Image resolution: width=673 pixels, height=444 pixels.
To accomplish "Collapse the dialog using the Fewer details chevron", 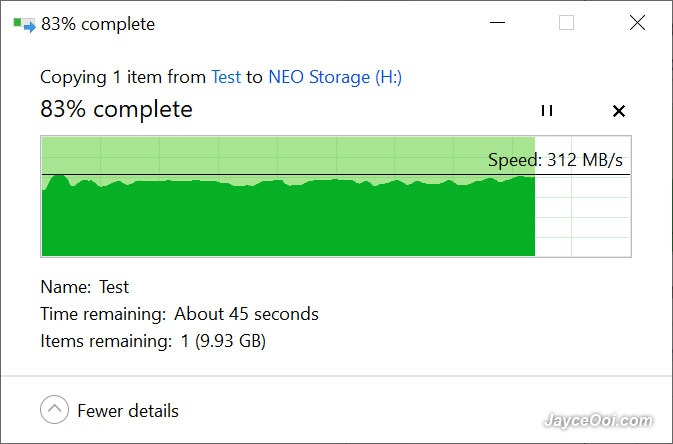I will pos(54,410).
